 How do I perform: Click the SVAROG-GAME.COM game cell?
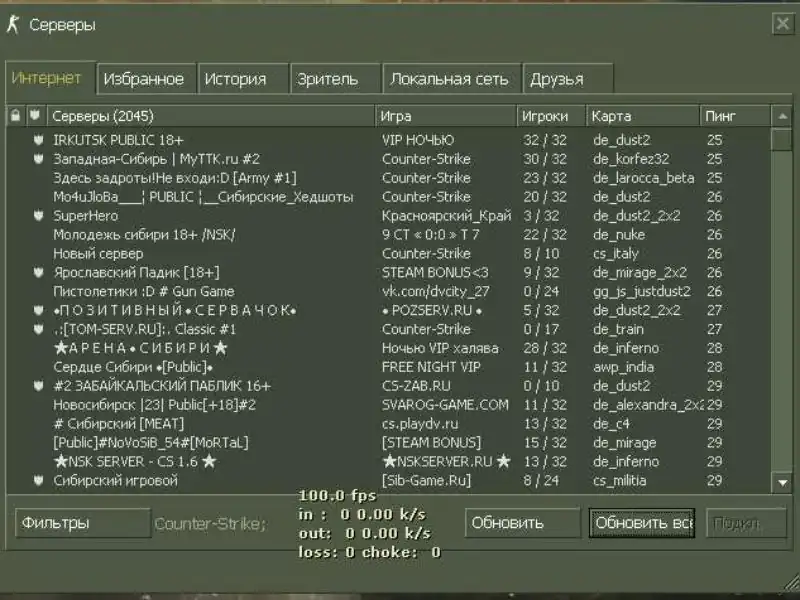click(445, 405)
